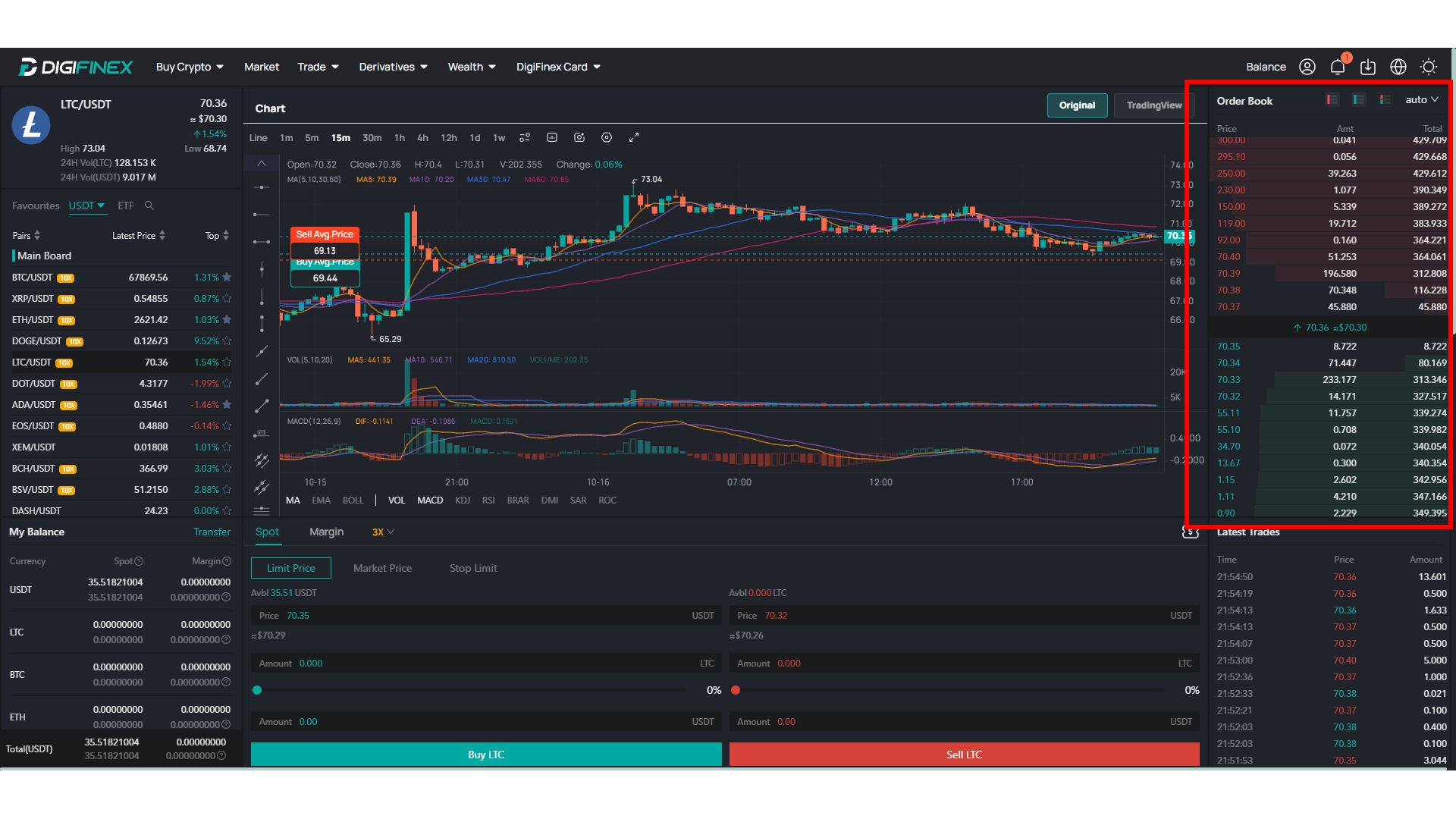Click the download/export icon in top navigation
This screenshot has width=1456, height=819.
1369,66
